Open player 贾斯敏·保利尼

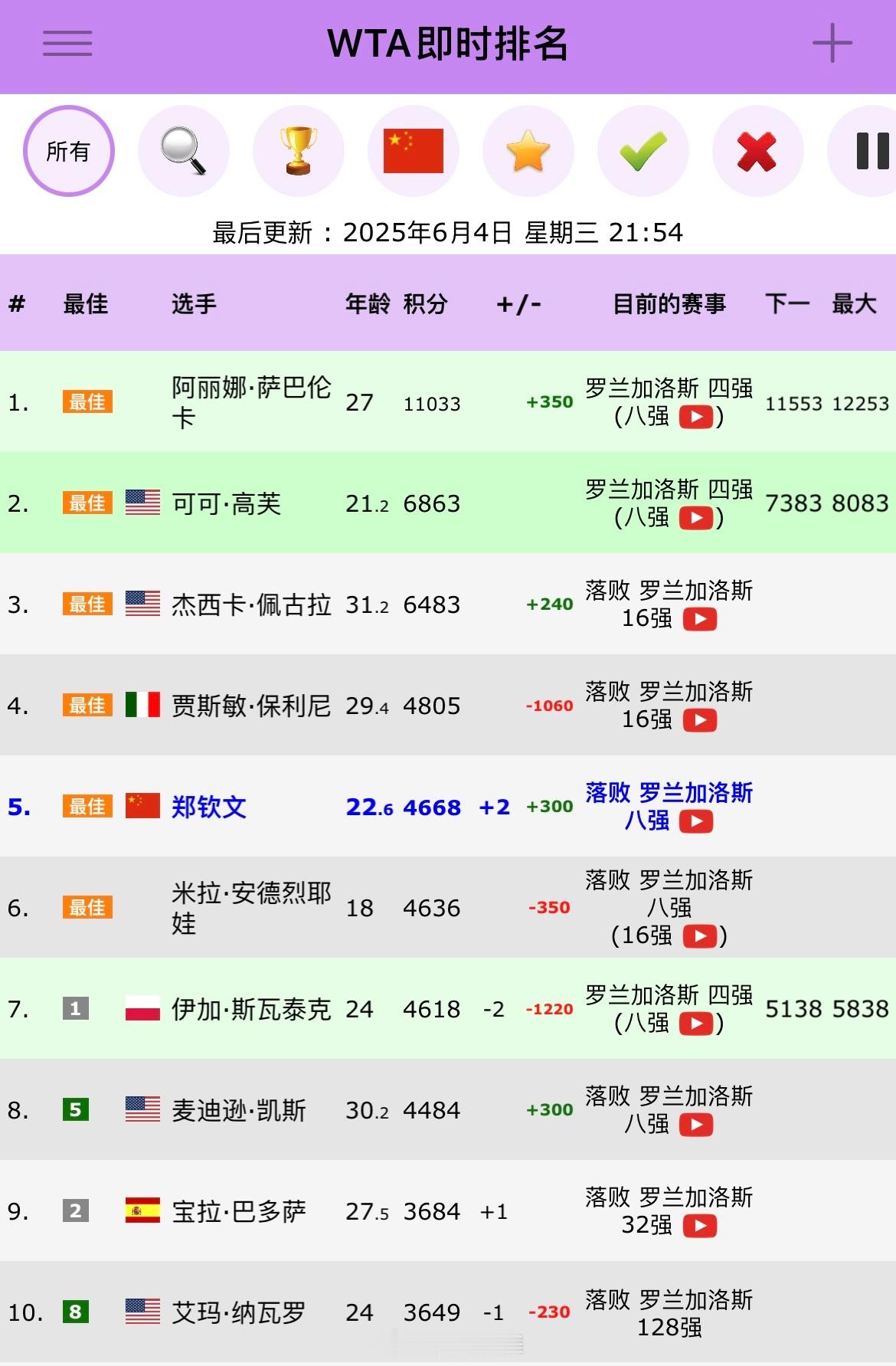pos(251,706)
